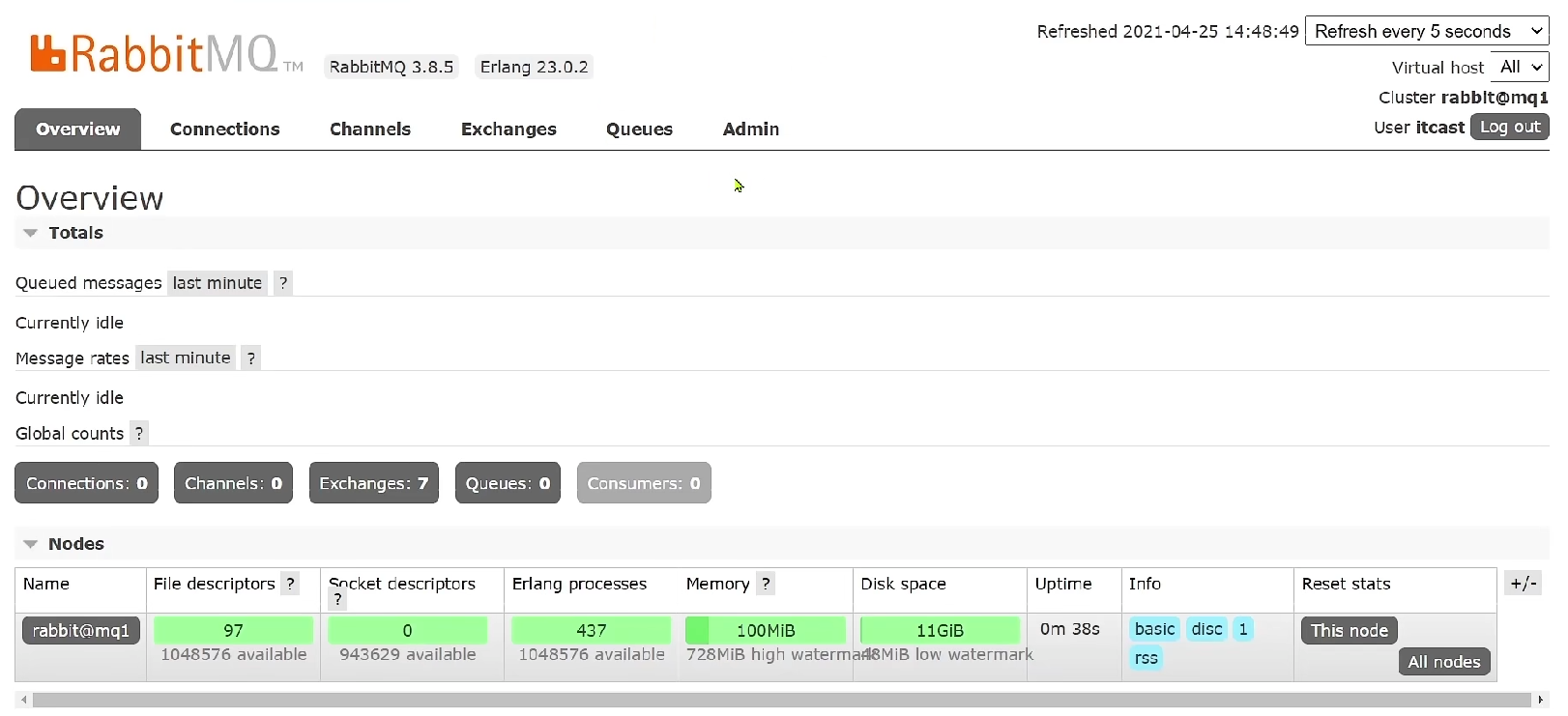Click the Erlang processes column header

pos(579,584)
